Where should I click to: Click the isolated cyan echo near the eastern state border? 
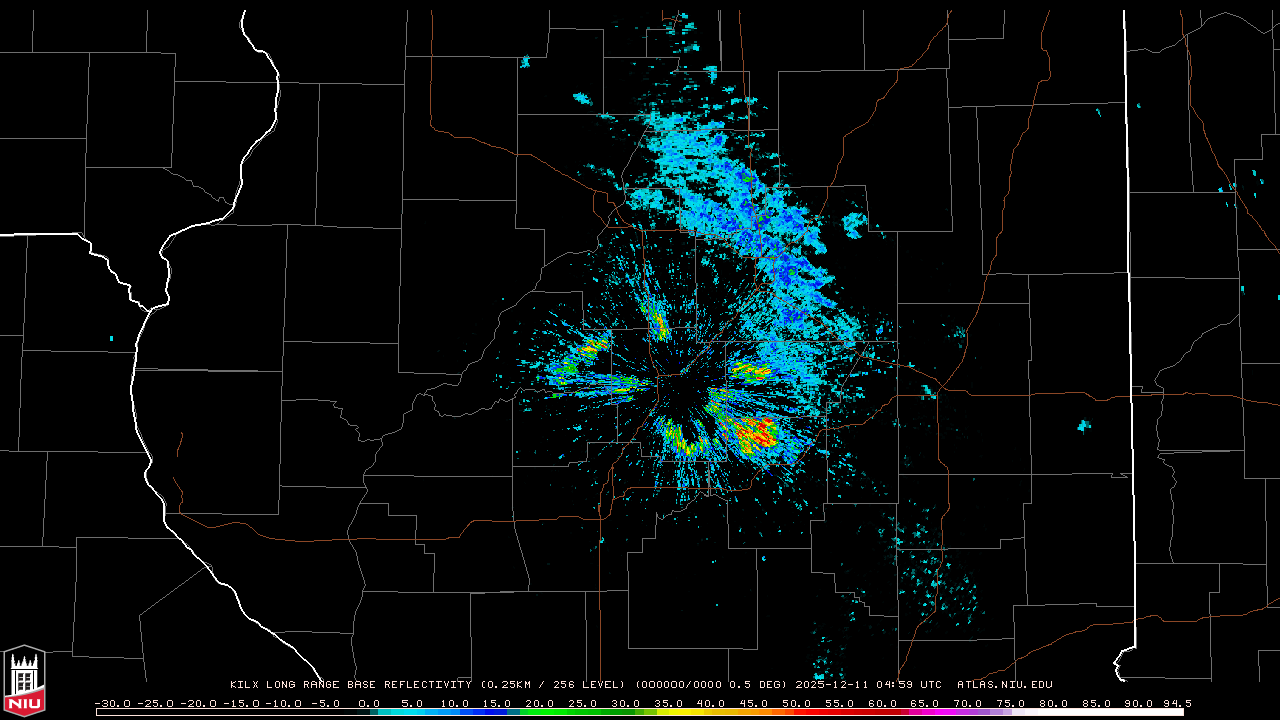(x=1083, y=426)
